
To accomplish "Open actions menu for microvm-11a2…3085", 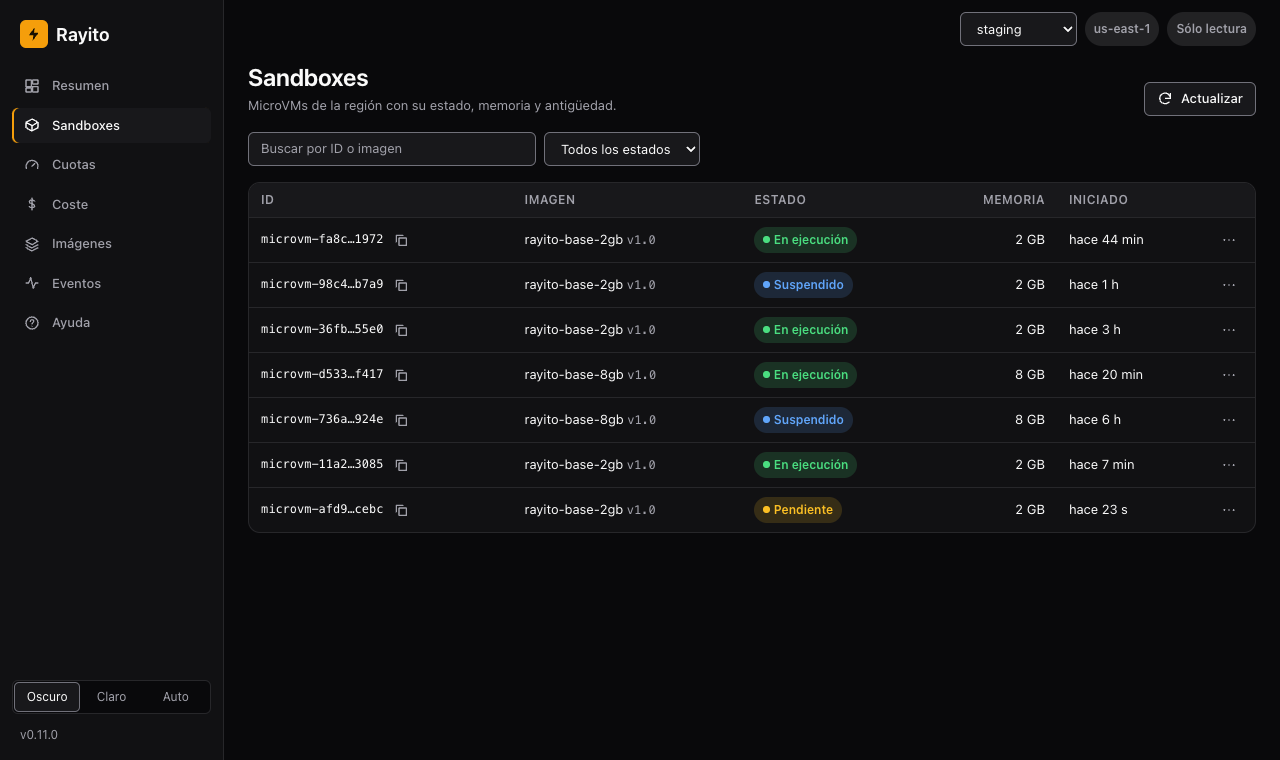I will click(x=1229, y=465).
